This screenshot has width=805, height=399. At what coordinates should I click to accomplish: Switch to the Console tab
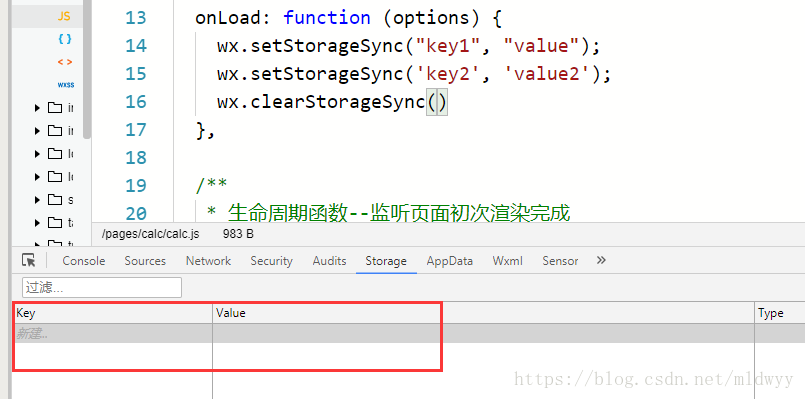point(84,261)
